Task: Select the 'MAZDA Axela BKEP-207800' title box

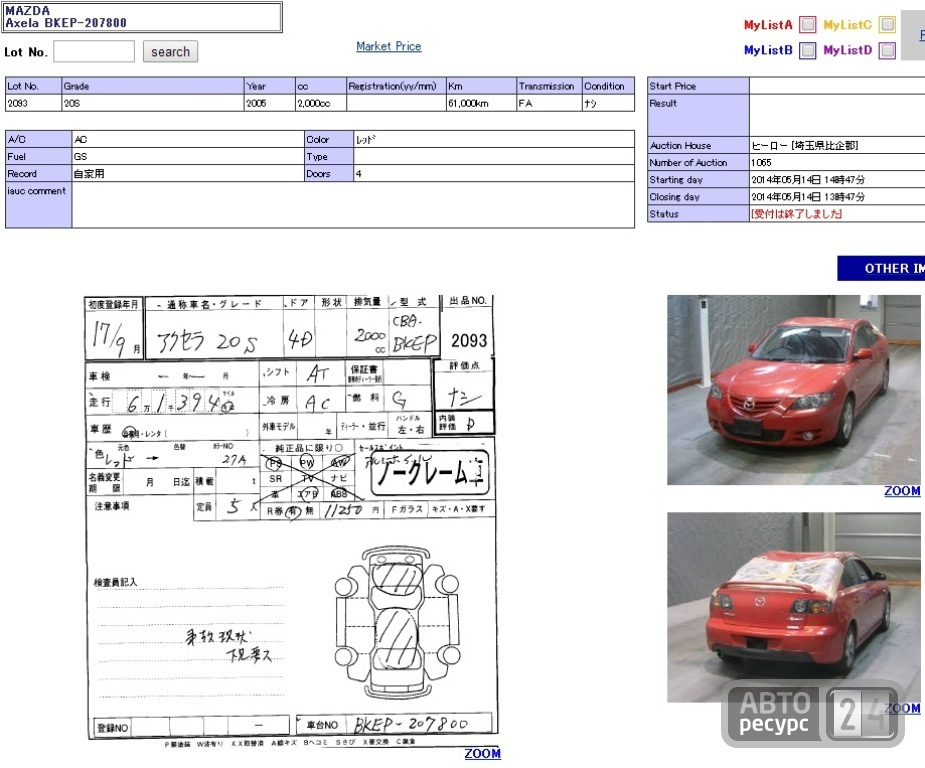Action: click(143, 17)
